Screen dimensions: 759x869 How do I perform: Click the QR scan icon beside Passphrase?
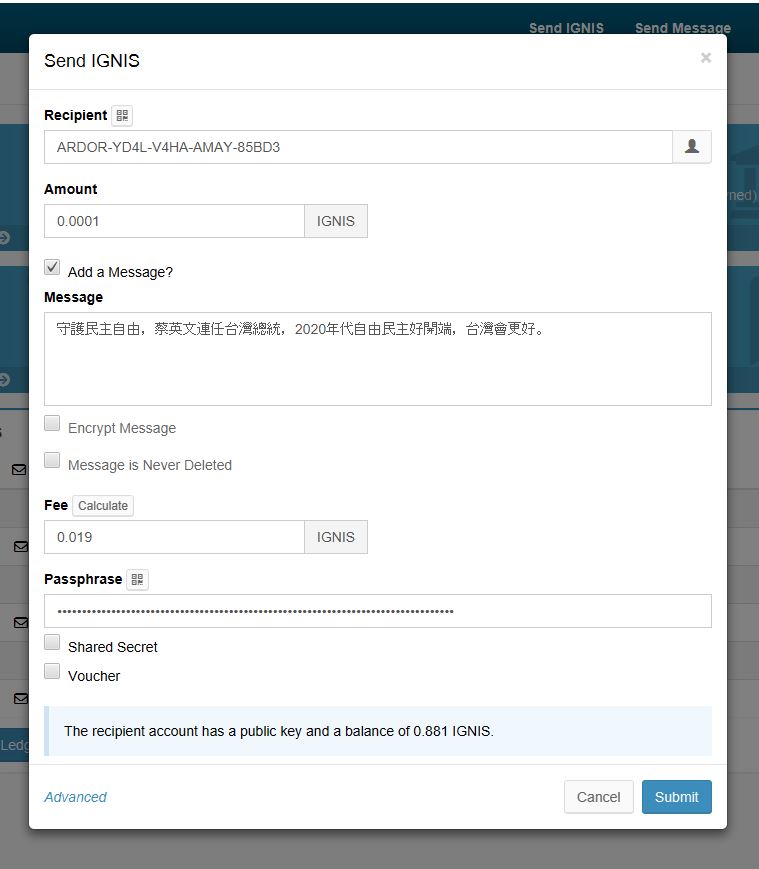click(x=137, y=580)
